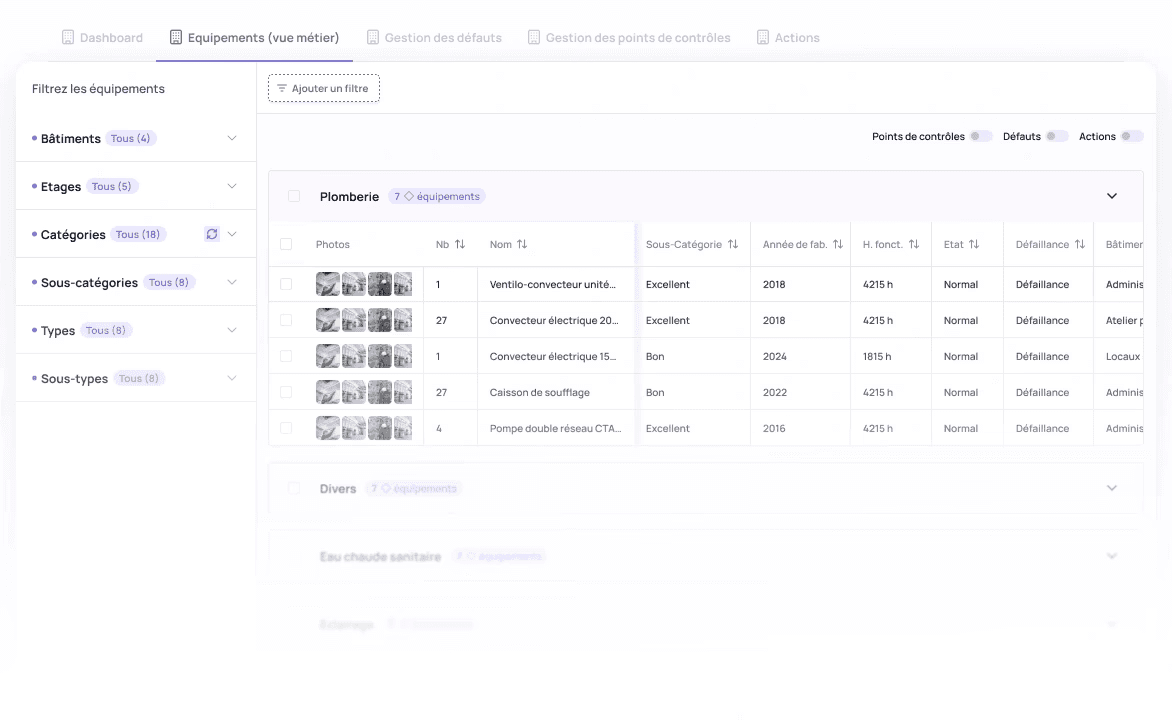
Task: Expand the Bâtiments filter chevron
Action: tap(232, 138)
